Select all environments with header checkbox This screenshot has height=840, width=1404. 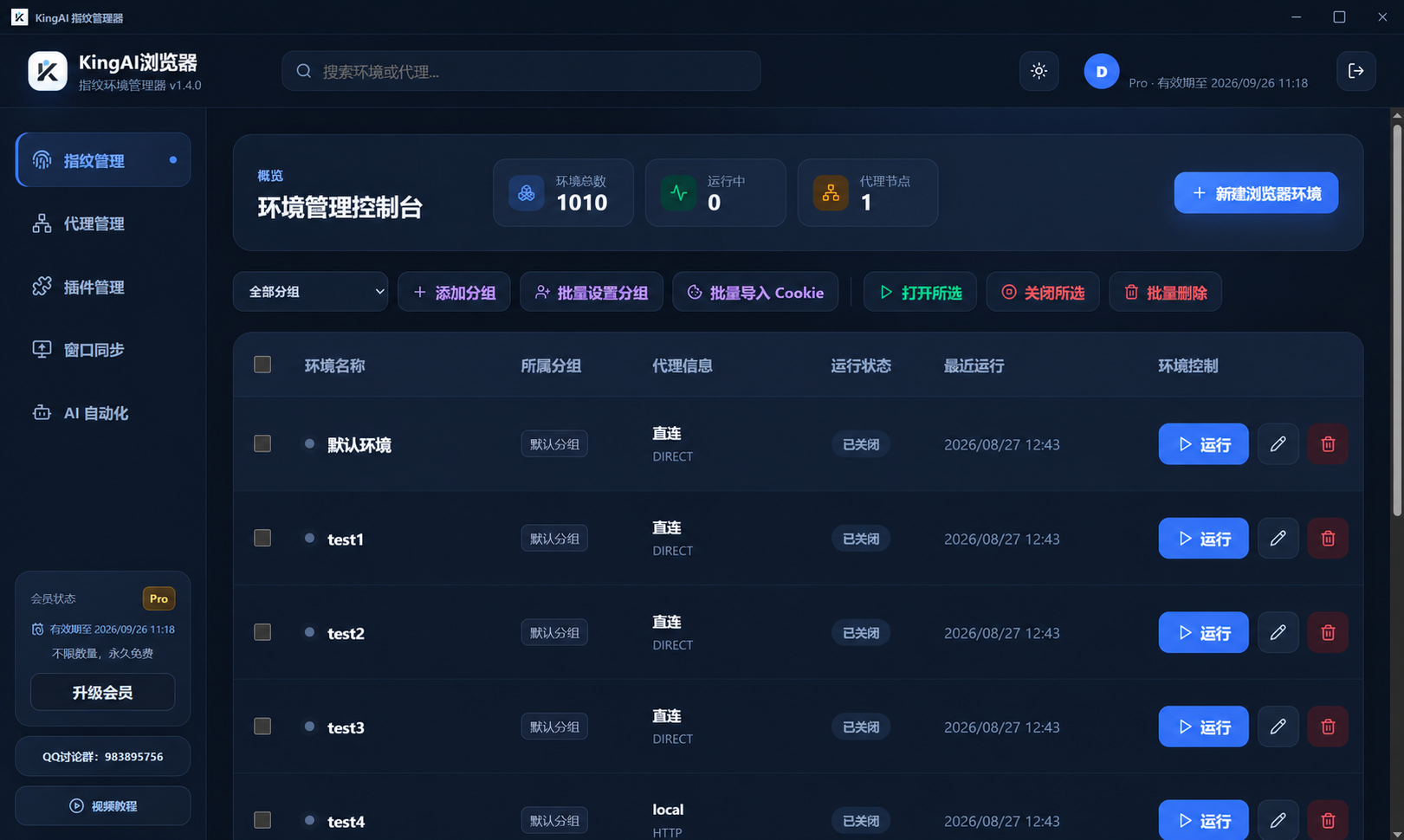click(262, 365)
